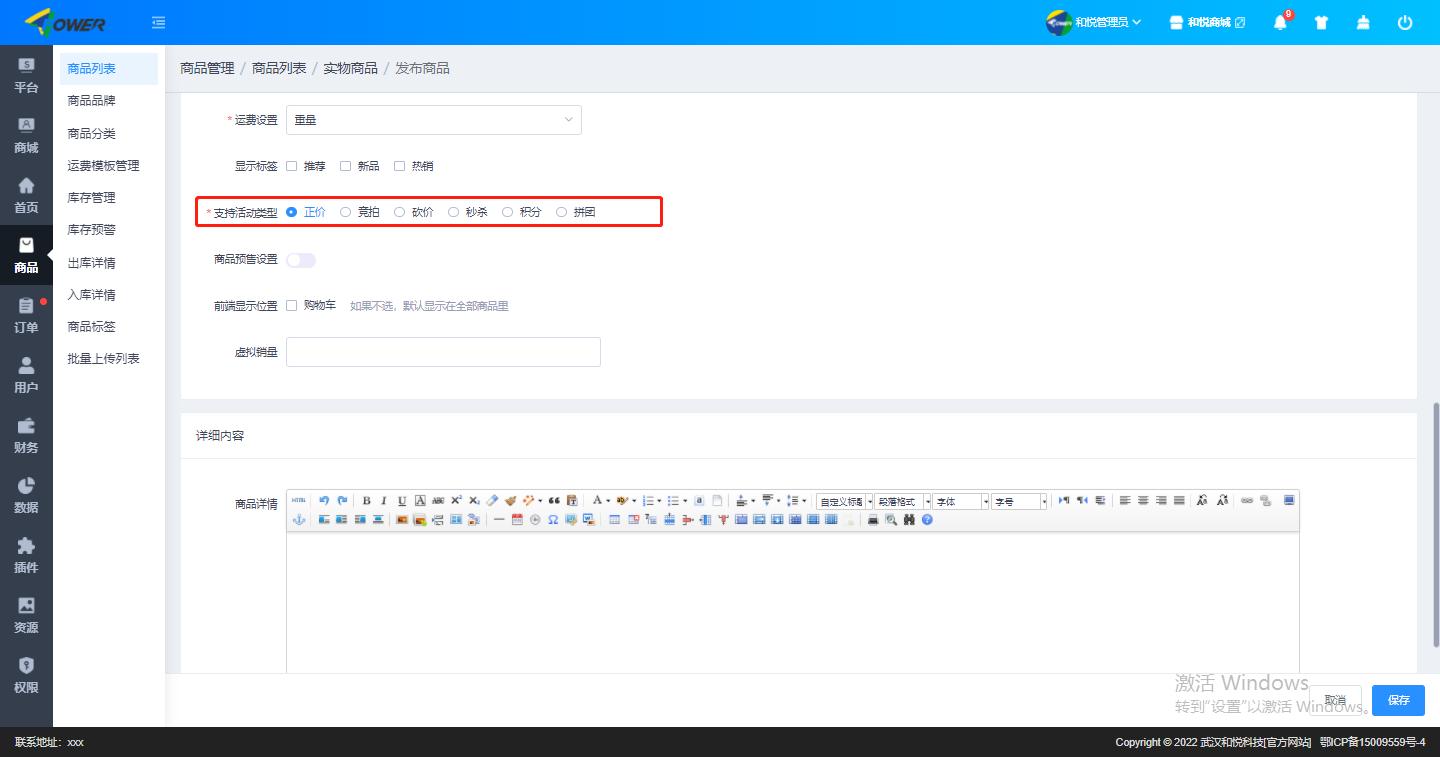This screenshot has height=757, width=1440.
Task: Click the shirt theme icon in header
Action: pyautogui.click(x=1321, y=22)
